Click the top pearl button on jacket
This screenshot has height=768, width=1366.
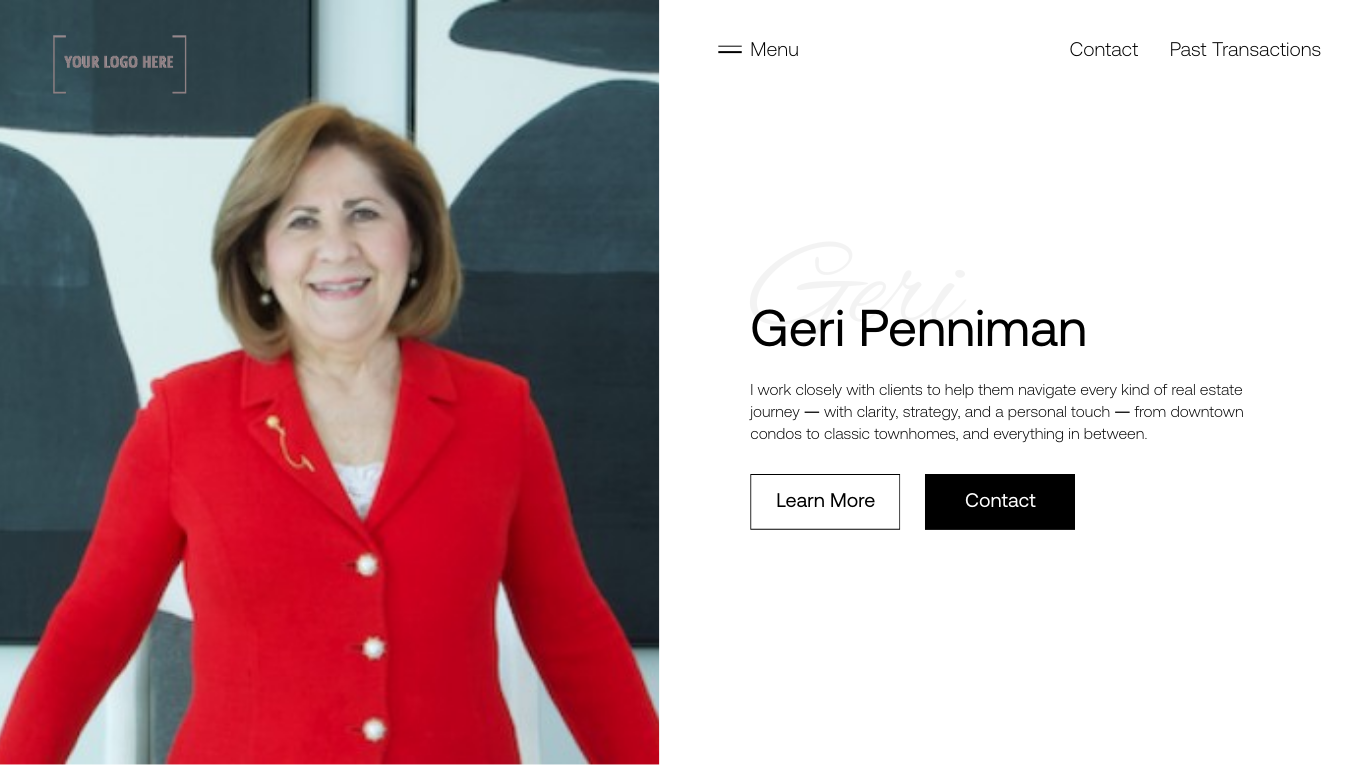click(367, 564)
